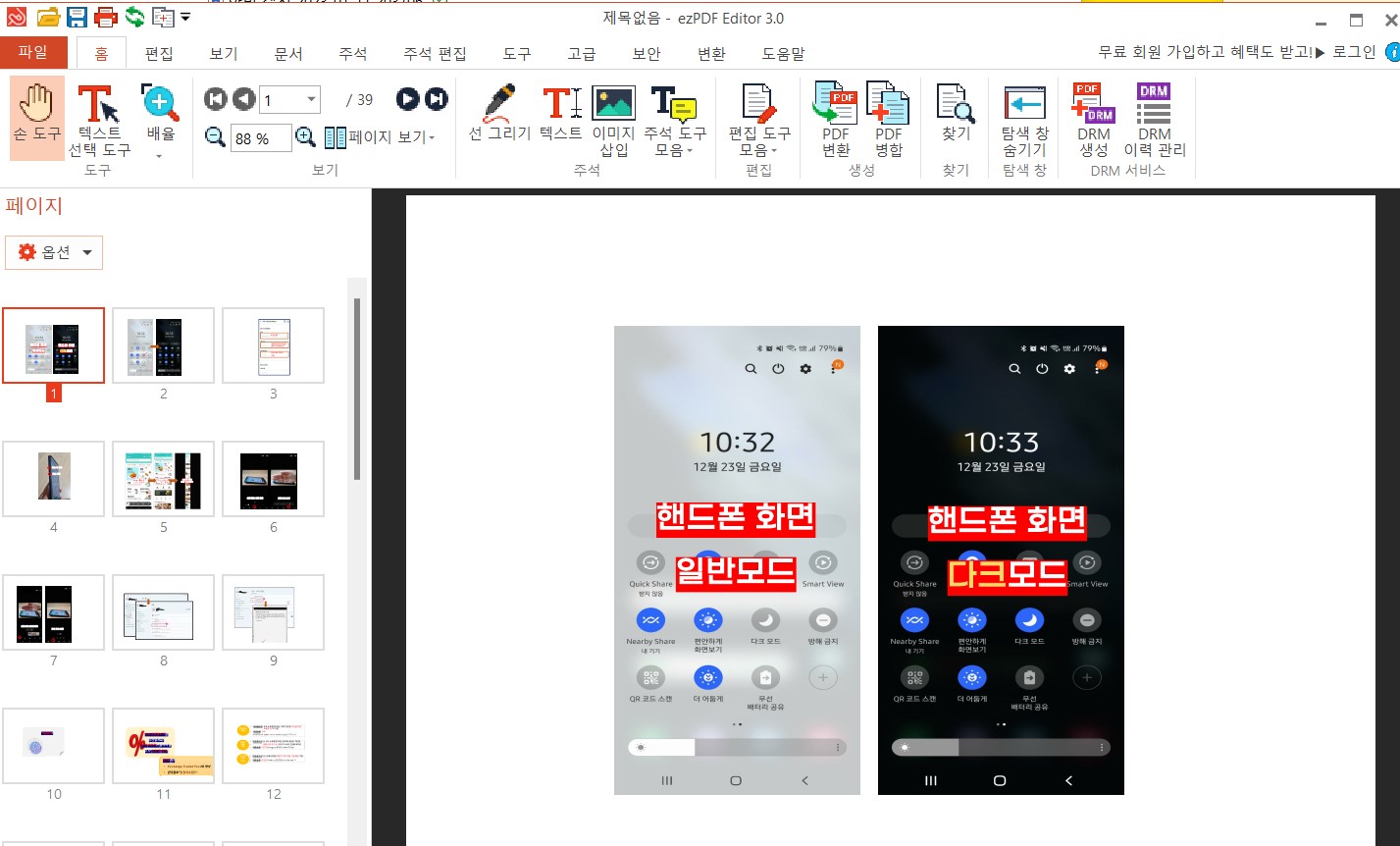The image size is (1400, 846).
Task: Select page 1 thumbnail
Action: point(53,345)
